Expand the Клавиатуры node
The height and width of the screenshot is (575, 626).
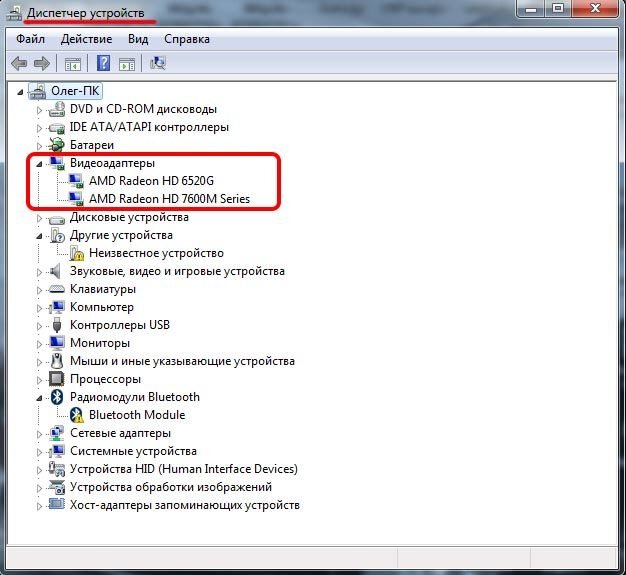coord(39,290)
